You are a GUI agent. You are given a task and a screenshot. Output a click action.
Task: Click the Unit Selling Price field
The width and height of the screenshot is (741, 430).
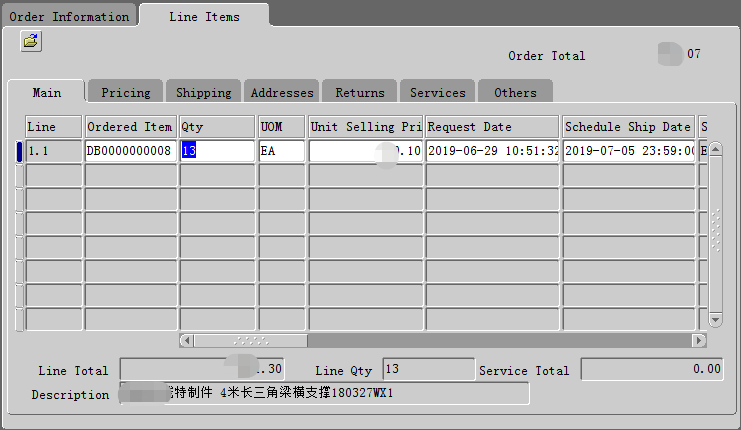coord(365,151)
